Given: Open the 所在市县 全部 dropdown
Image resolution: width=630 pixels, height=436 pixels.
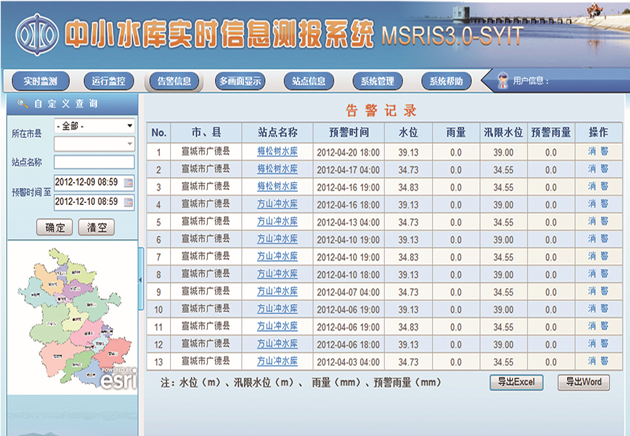Looking at the screenshot, I should click(94, 126).
